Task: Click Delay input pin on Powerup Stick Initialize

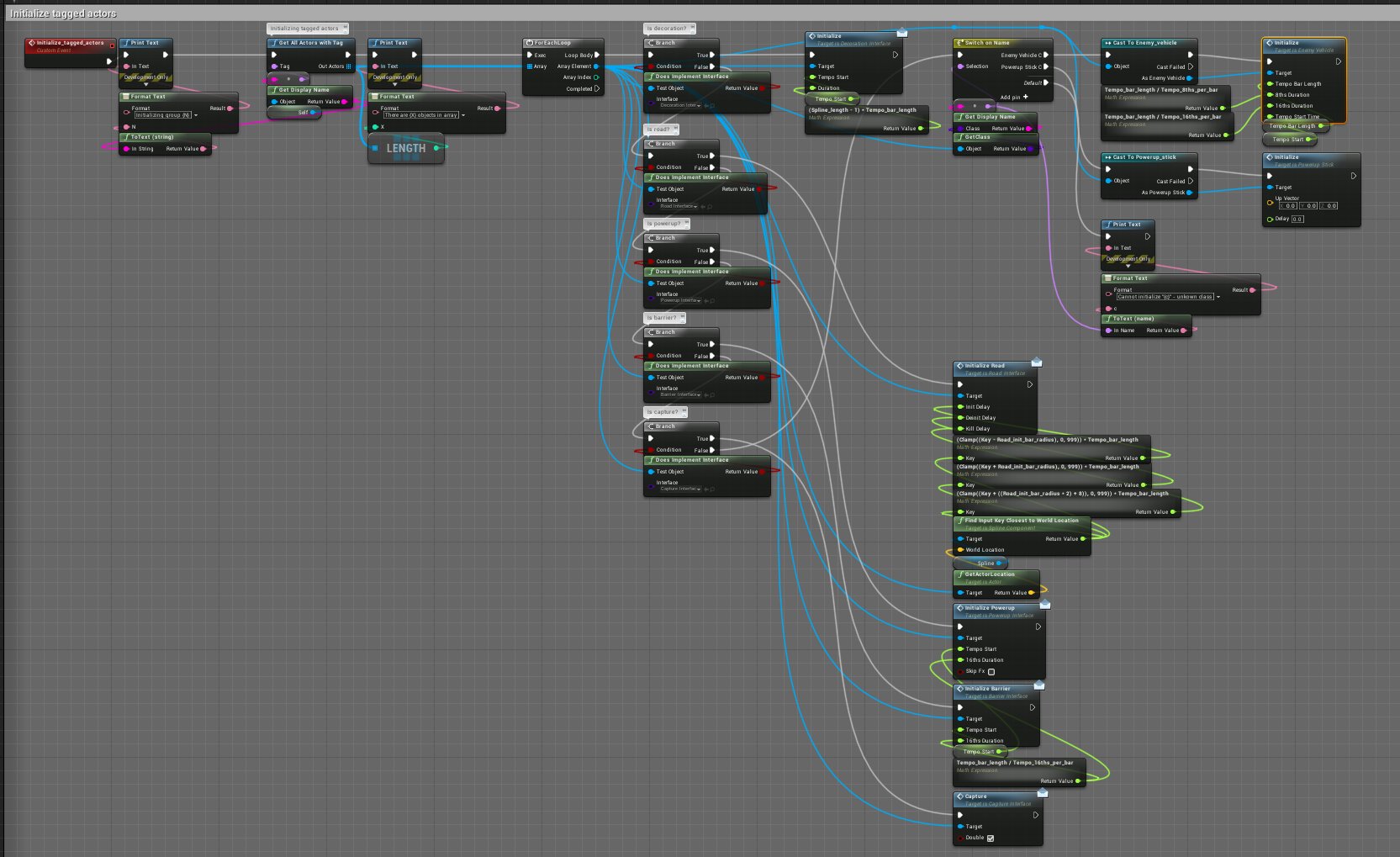Action: 1271,219
